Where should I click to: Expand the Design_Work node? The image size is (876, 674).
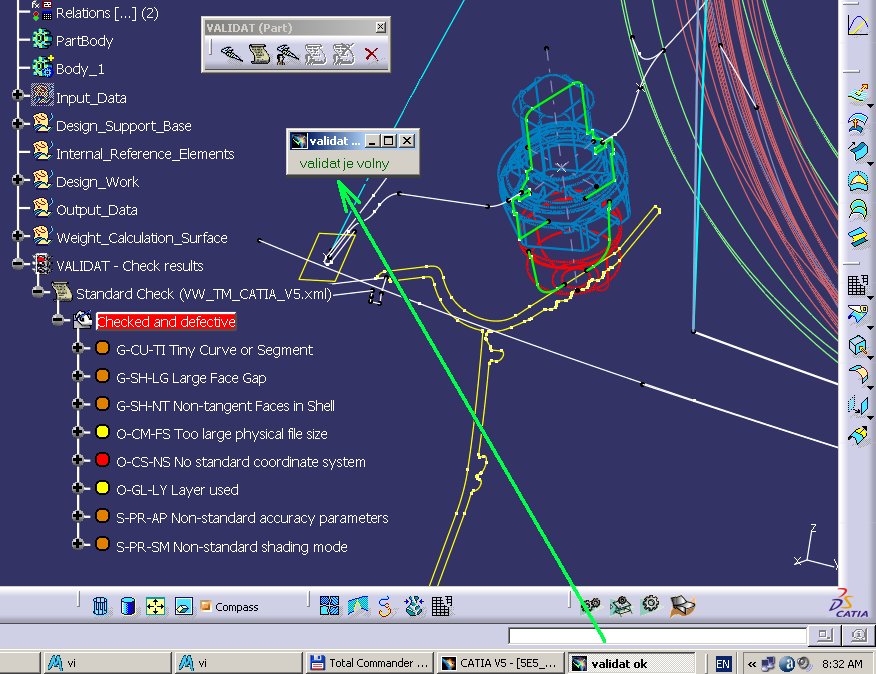click(17, 179)
